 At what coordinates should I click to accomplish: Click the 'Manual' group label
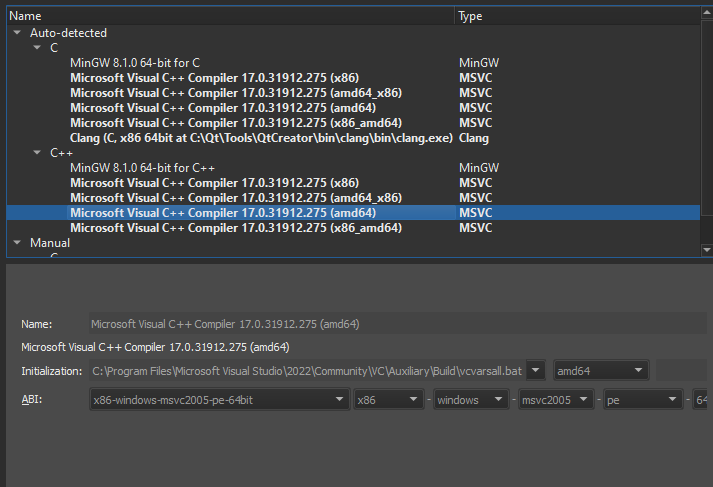(50, 243)
